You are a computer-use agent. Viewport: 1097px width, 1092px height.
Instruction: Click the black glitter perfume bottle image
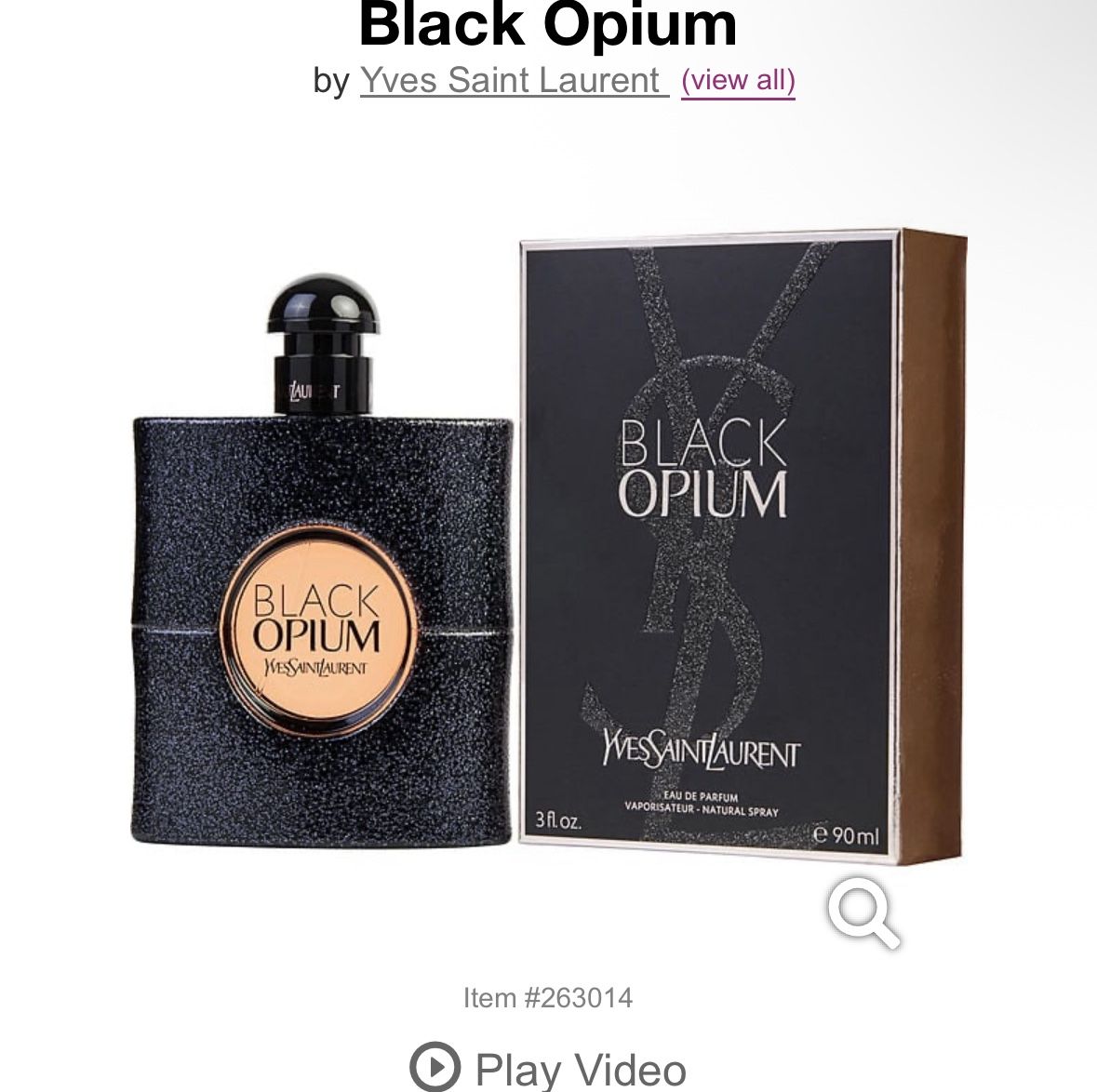[322, 560]
